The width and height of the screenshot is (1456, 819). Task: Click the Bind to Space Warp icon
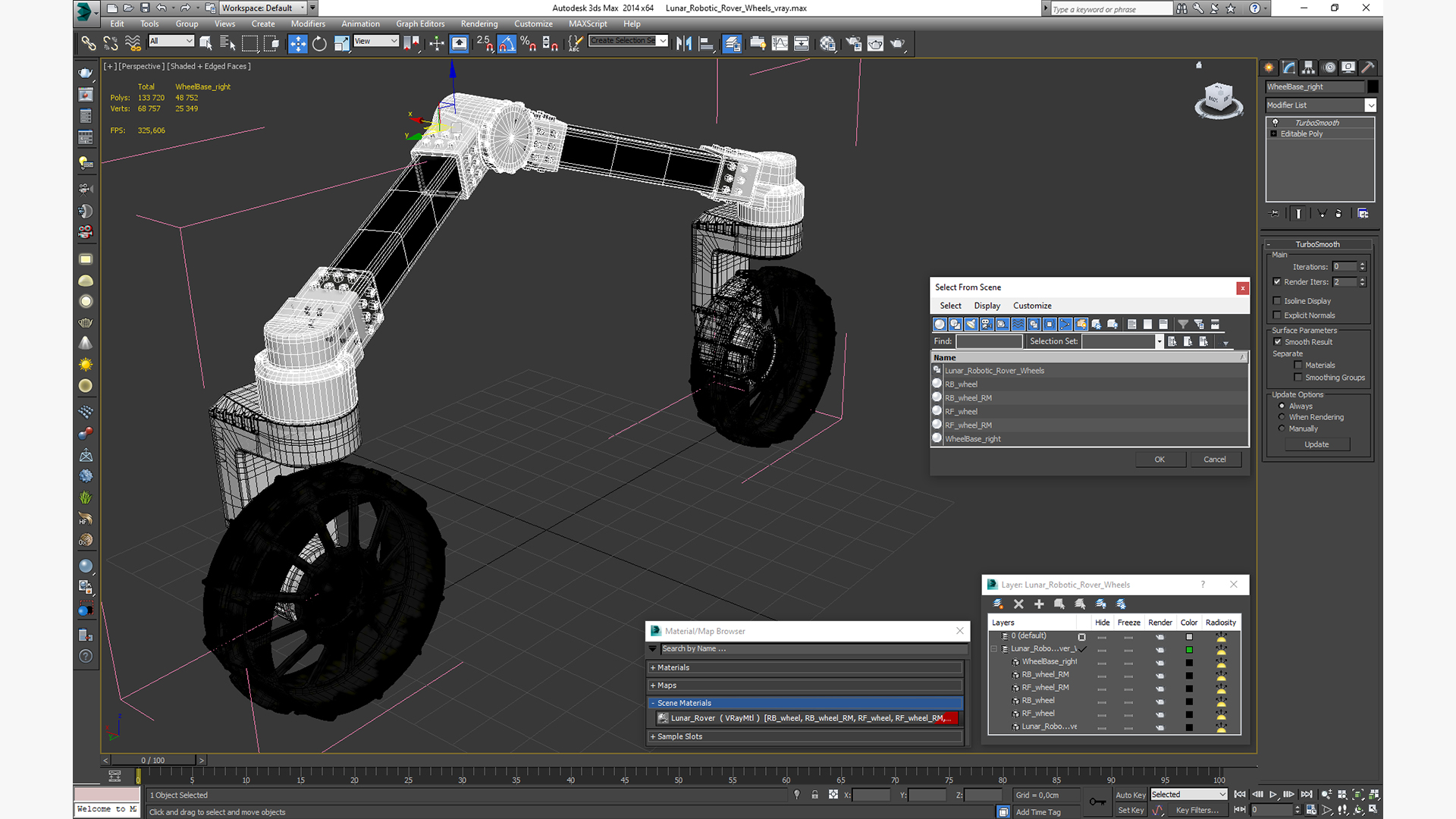133,44
